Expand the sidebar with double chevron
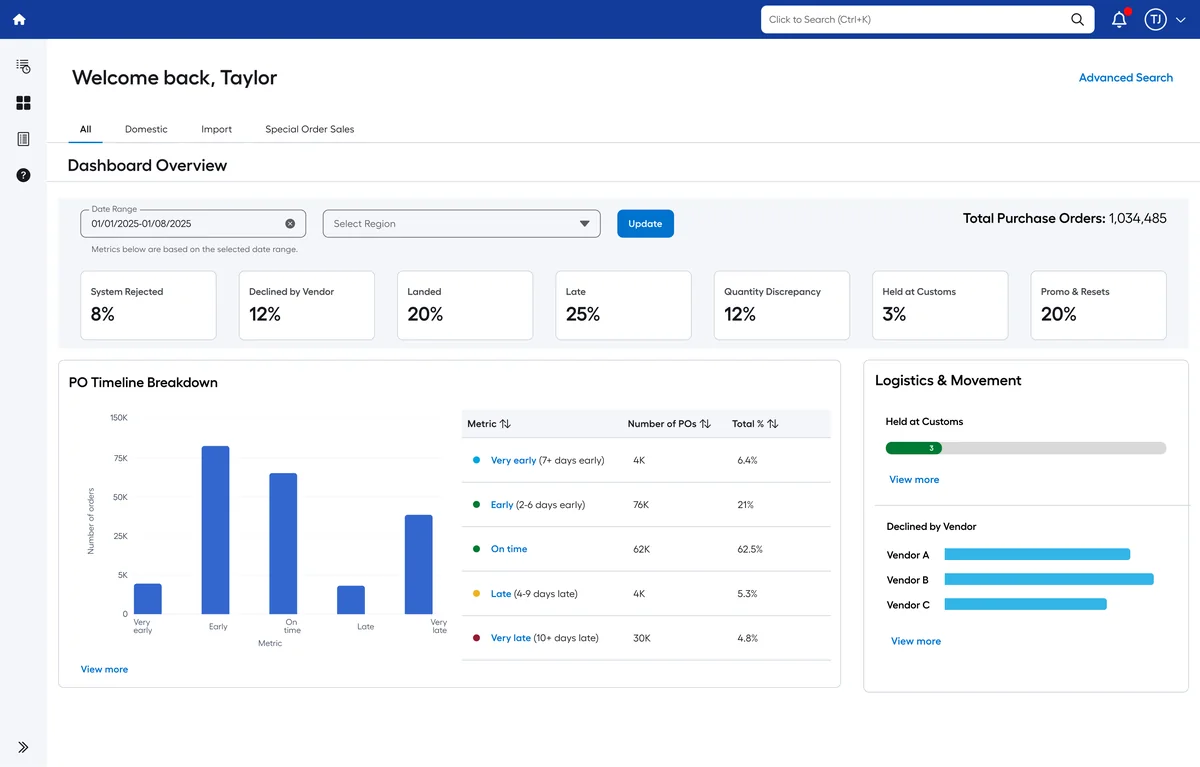1200x767 pixels. pos(23,747)
